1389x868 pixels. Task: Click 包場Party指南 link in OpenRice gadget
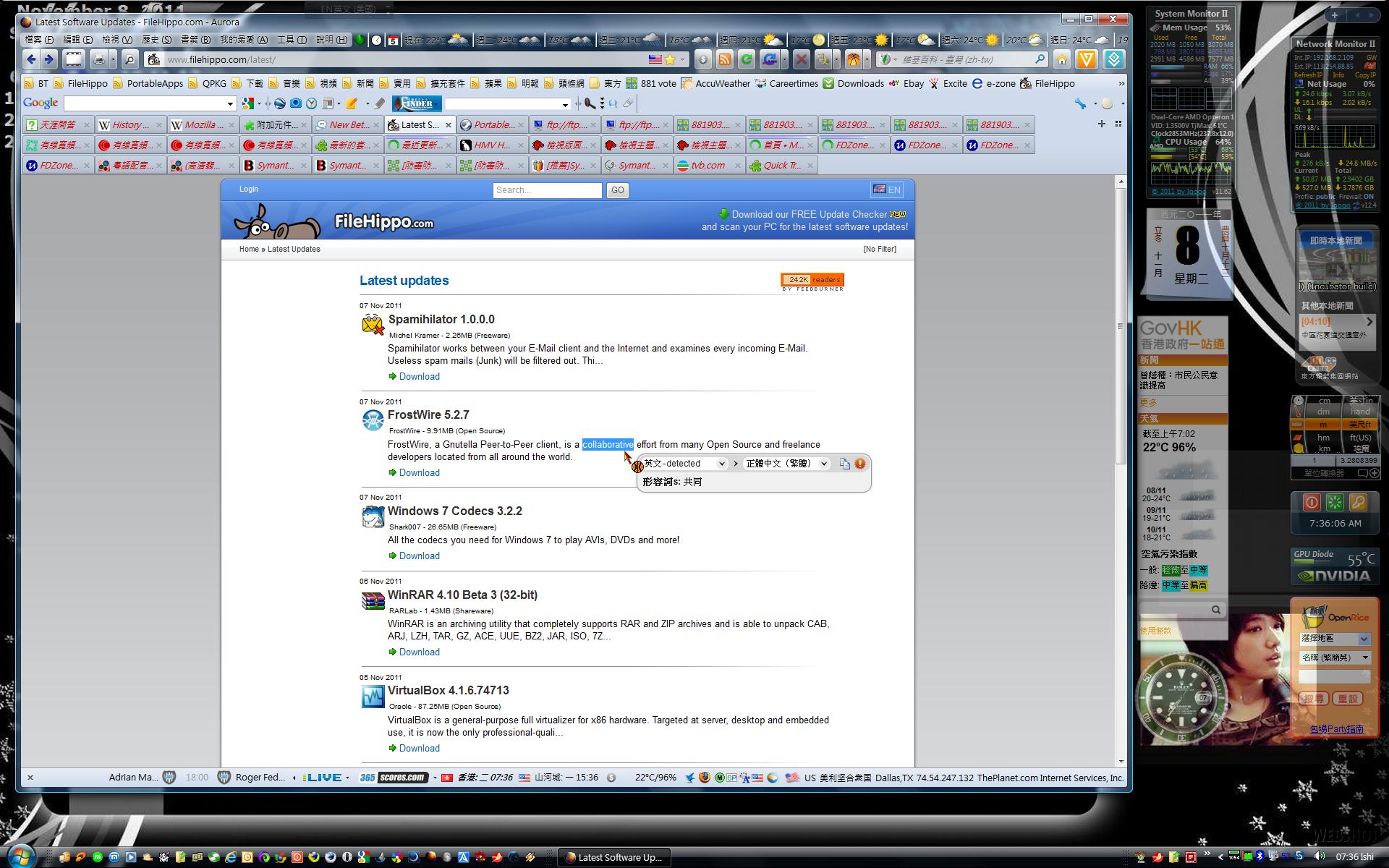(x=1336, y=728)
